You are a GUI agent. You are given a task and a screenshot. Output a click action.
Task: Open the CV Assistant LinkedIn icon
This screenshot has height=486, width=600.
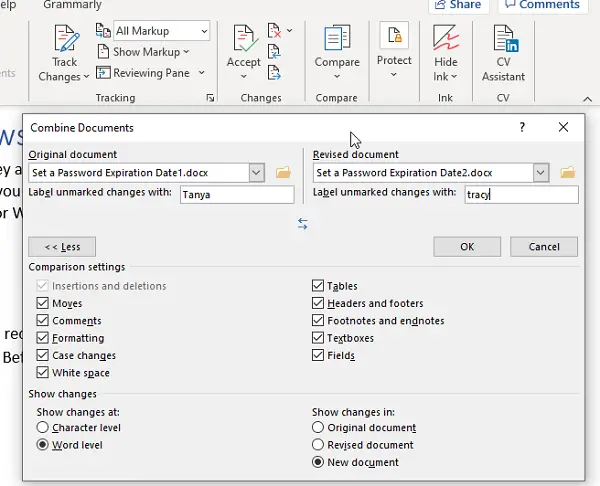click(505, 38)
